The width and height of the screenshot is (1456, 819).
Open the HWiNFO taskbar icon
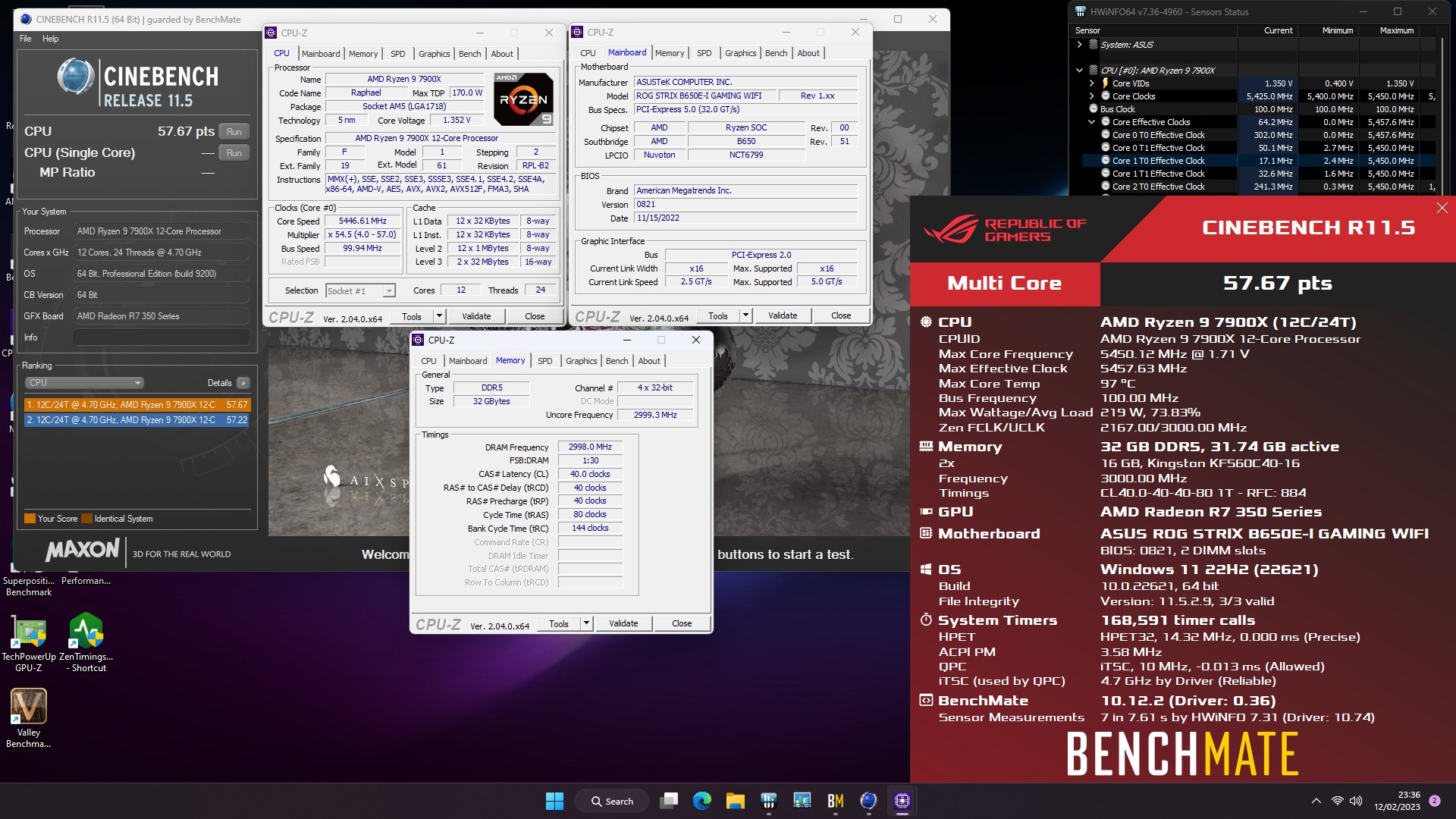tap(768, 801)
